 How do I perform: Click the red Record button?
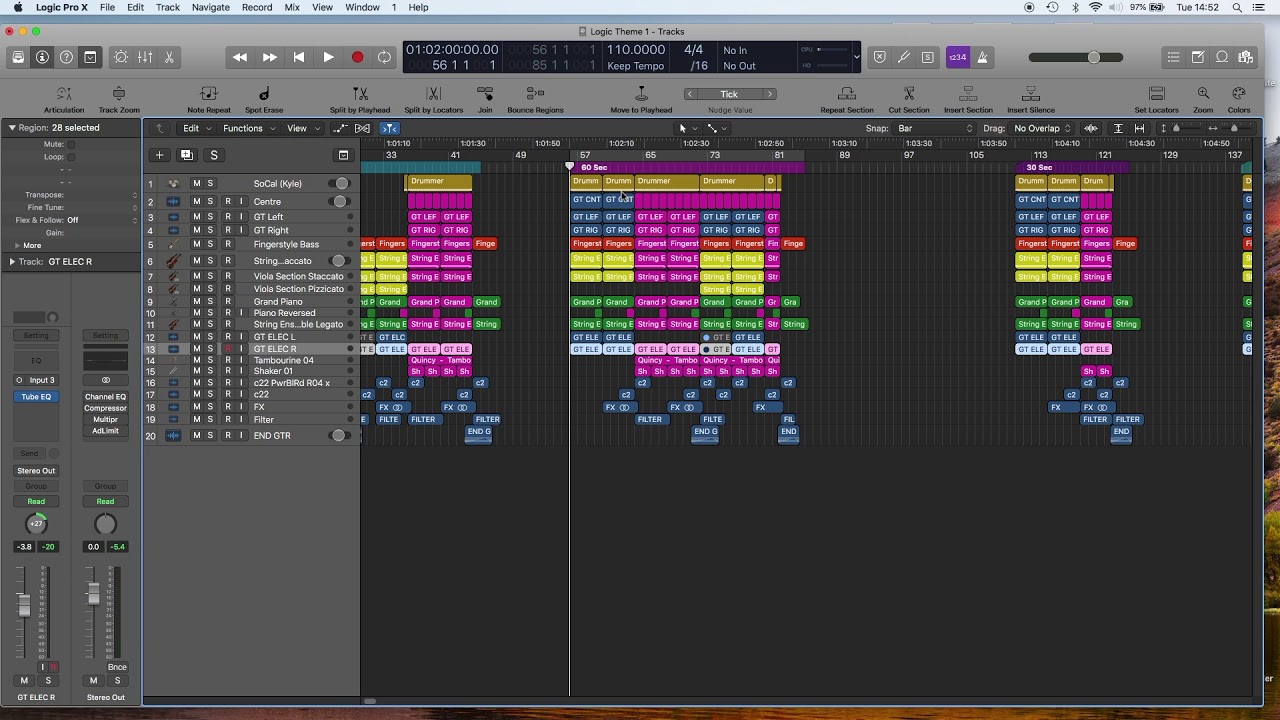357,58
